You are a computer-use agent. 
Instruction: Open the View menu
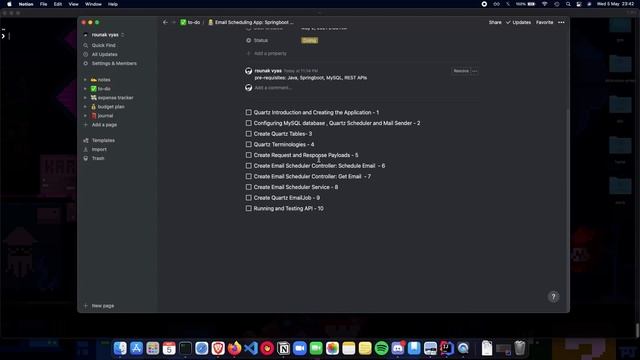click(x=73, y=4)
